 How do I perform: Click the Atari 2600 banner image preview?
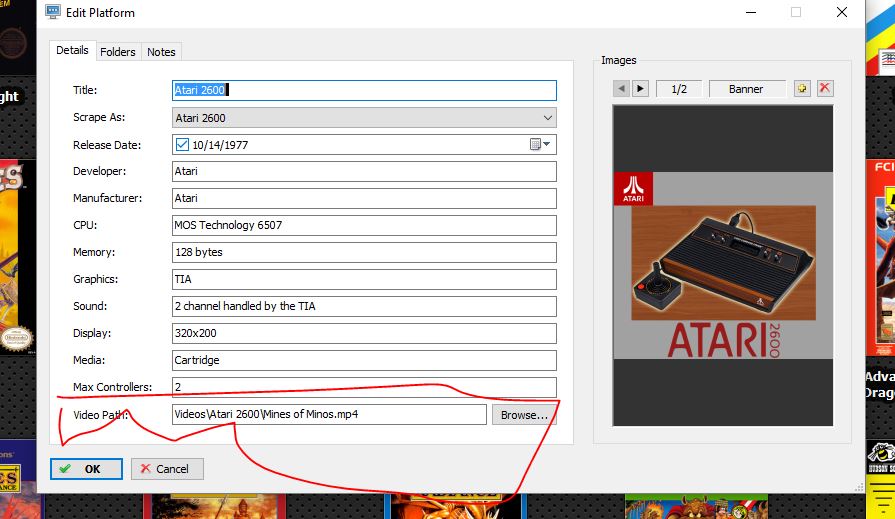click(x=723, y=265)
